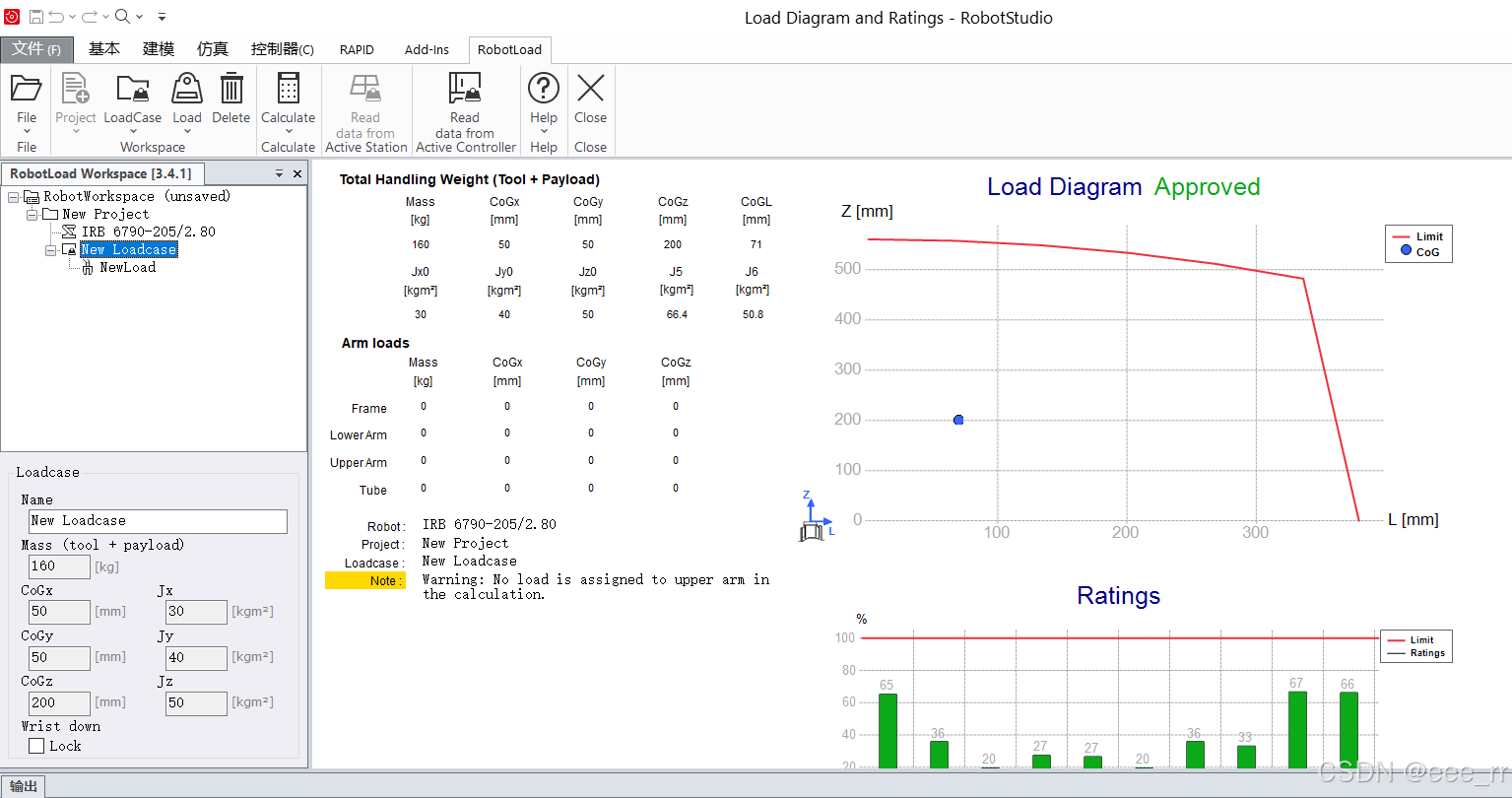
Task: Click the LoadCase folder icon
Action: point(132,89)
